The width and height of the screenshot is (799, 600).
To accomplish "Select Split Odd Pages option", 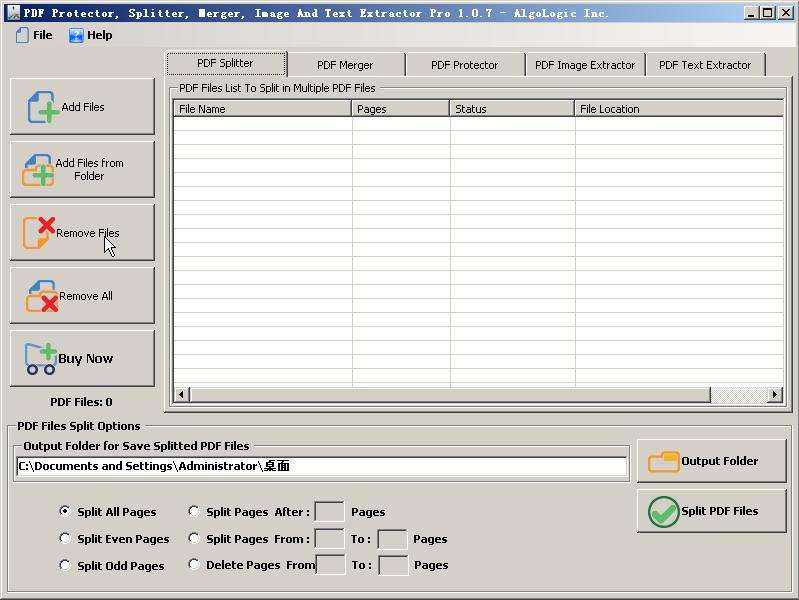I will coord(65,565).
